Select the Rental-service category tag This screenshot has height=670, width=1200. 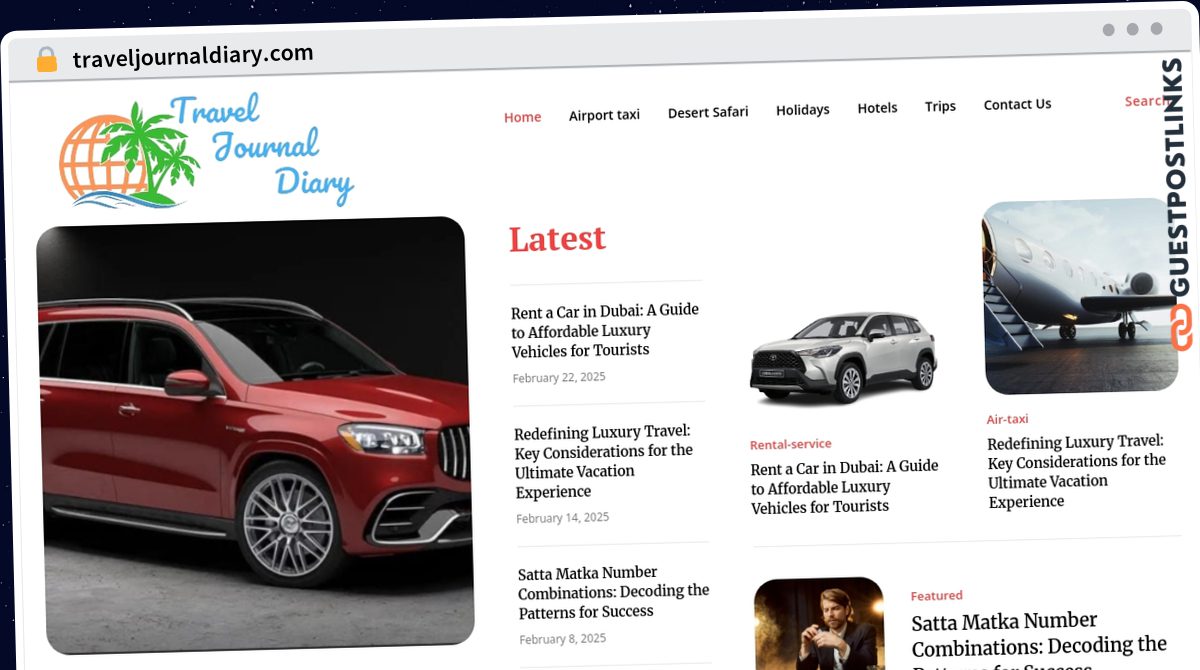790,444
